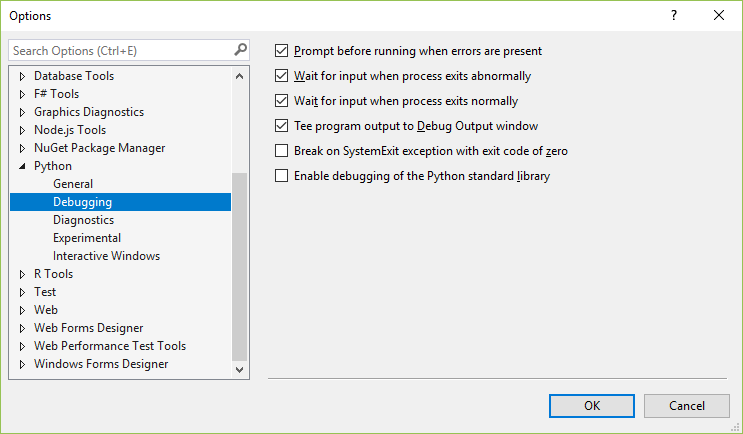Select General under Python

pyautogui.click(x=73, y=184)
